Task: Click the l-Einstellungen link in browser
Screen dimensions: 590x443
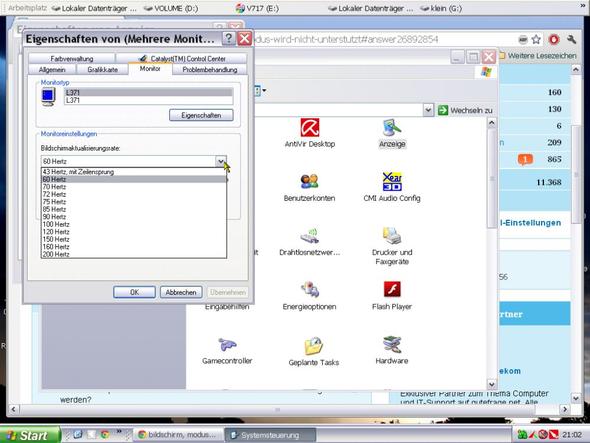Action: [x=531, y=223]
